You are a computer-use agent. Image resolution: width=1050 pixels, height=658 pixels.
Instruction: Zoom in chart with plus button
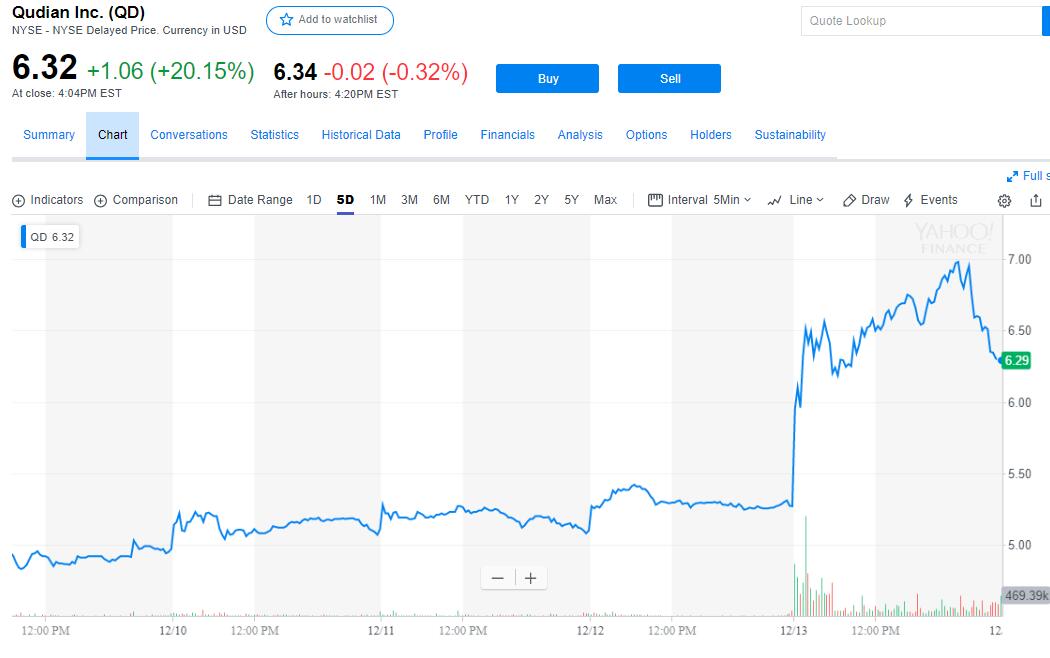531,578
